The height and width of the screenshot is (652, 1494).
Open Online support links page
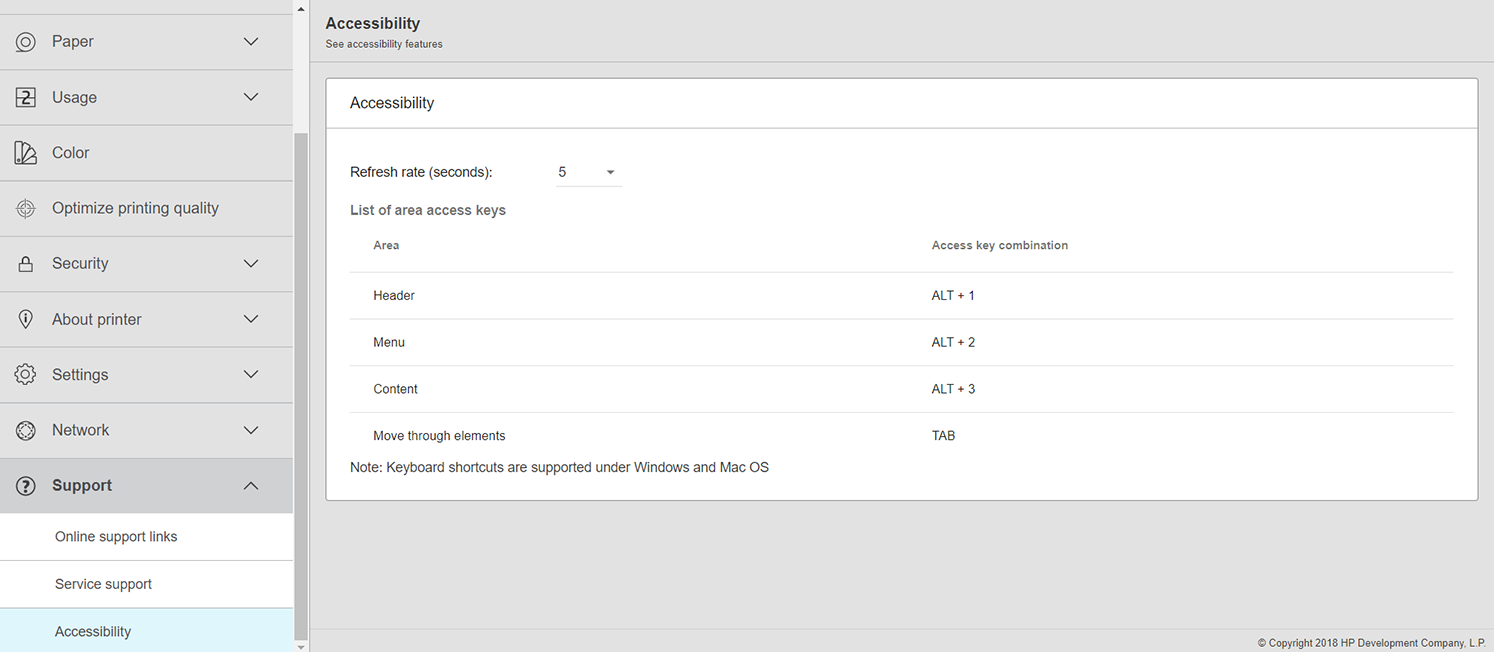point(116,537)
